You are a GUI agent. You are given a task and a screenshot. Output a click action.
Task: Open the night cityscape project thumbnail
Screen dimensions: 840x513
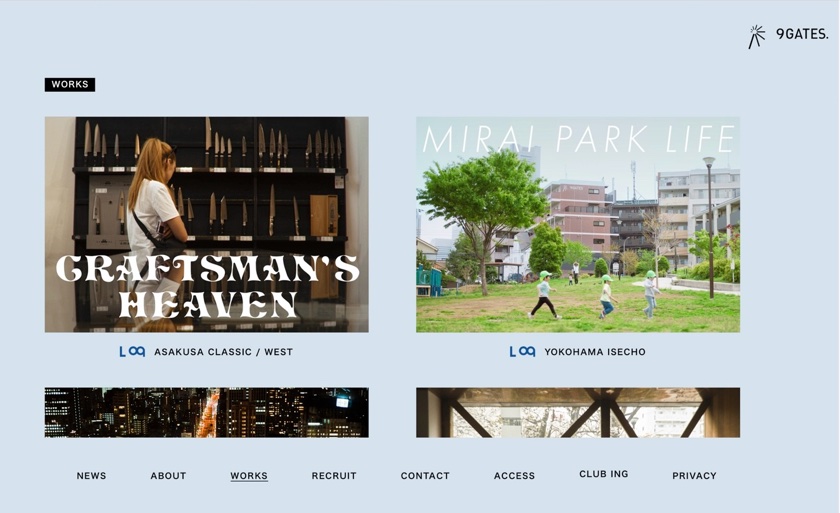(x=206, y=412)
